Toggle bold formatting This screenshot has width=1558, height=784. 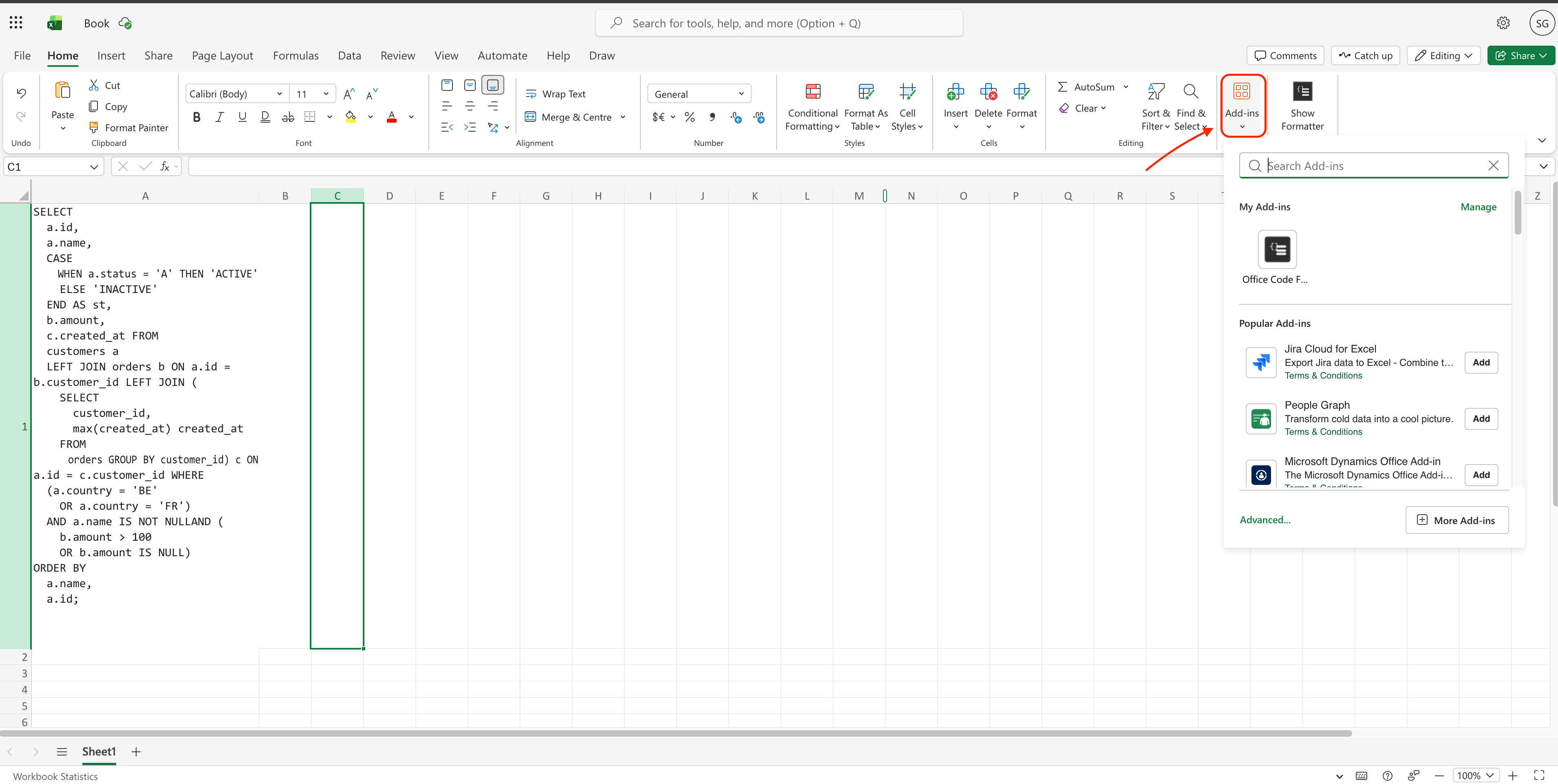coord(196,117)
